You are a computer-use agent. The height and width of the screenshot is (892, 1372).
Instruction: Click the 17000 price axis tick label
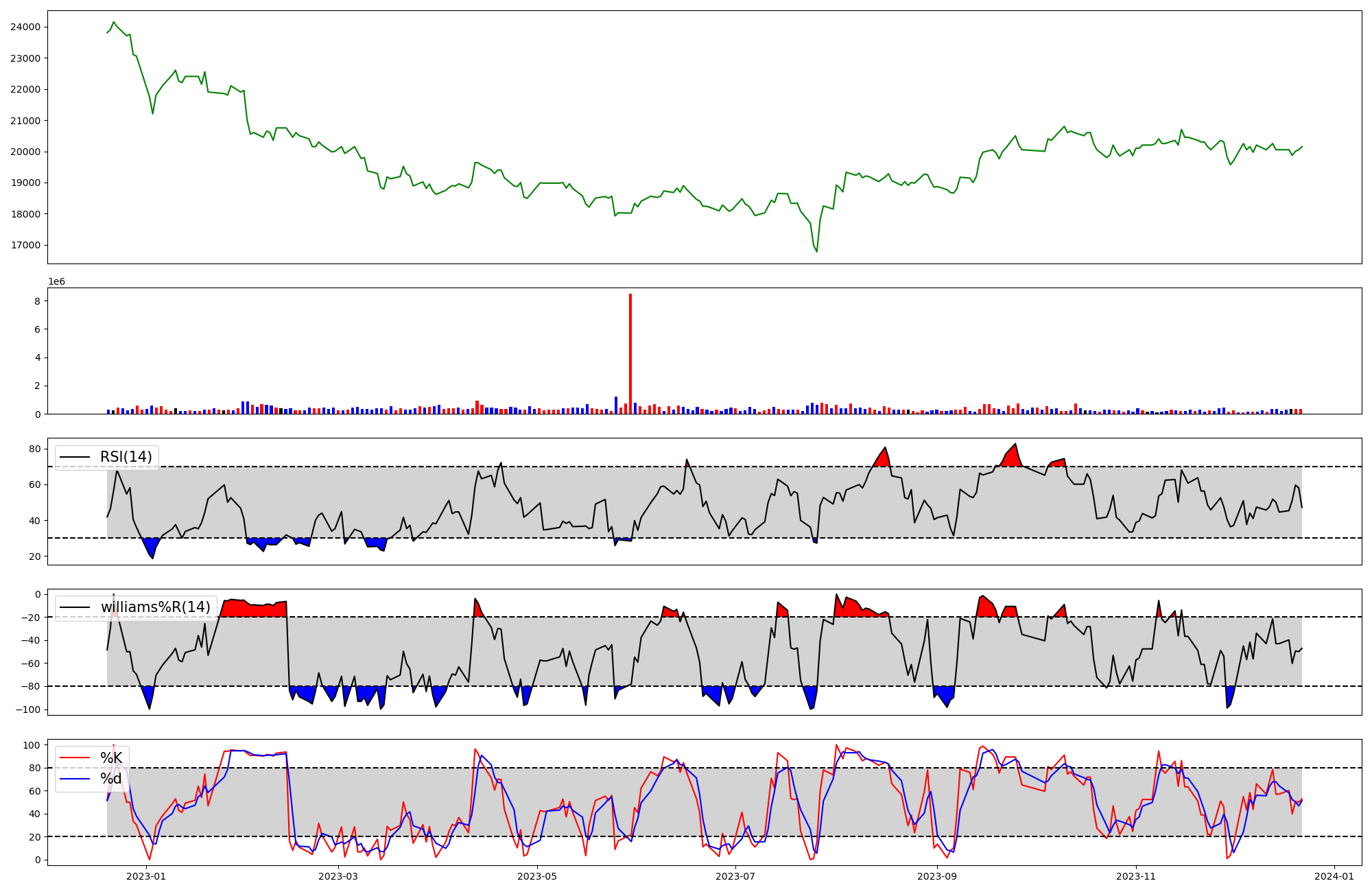click(x=25, y=246)
